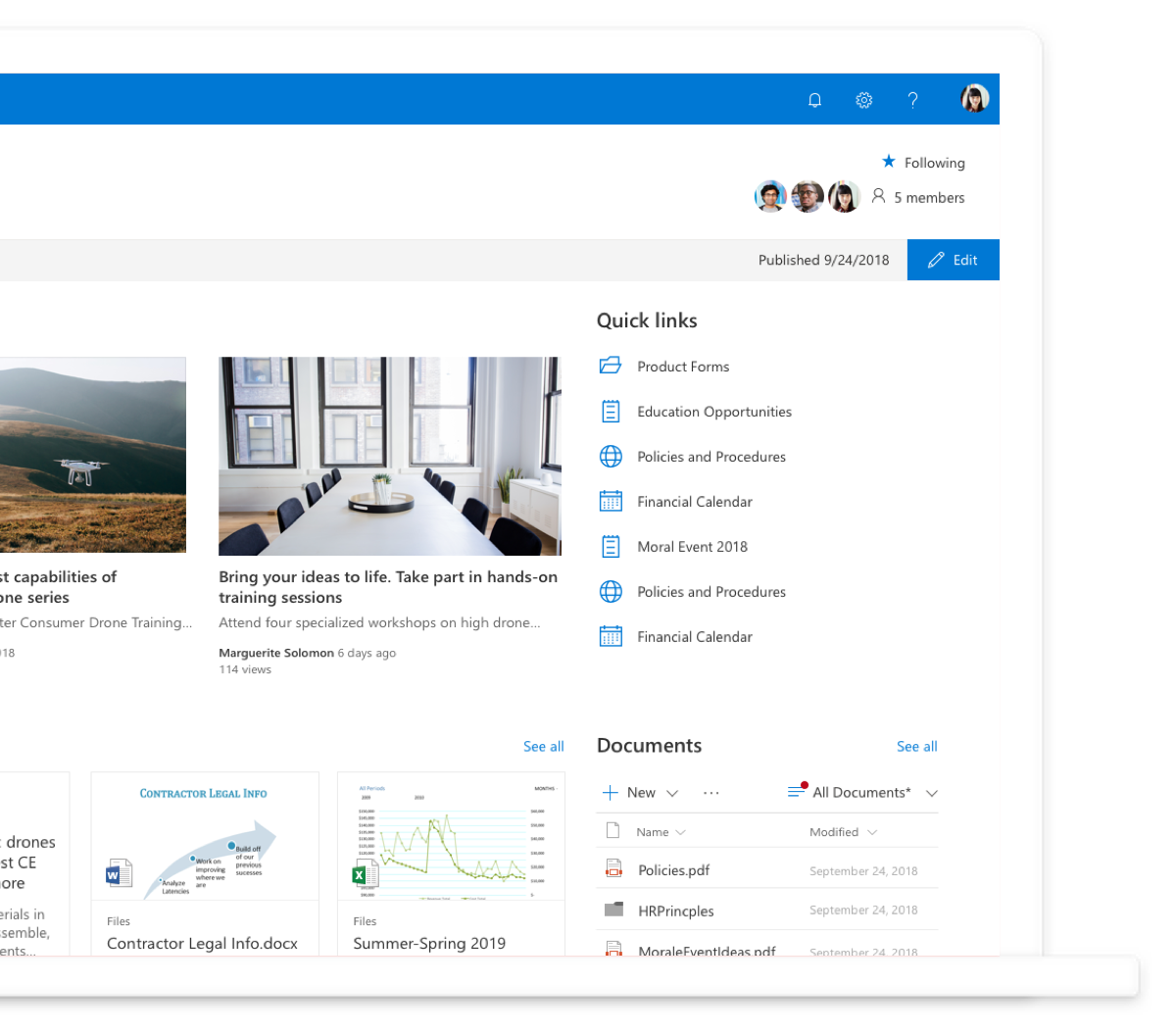Open the conference room news image
This screenshot has width=1176, height=1034.
coord(389,456)
